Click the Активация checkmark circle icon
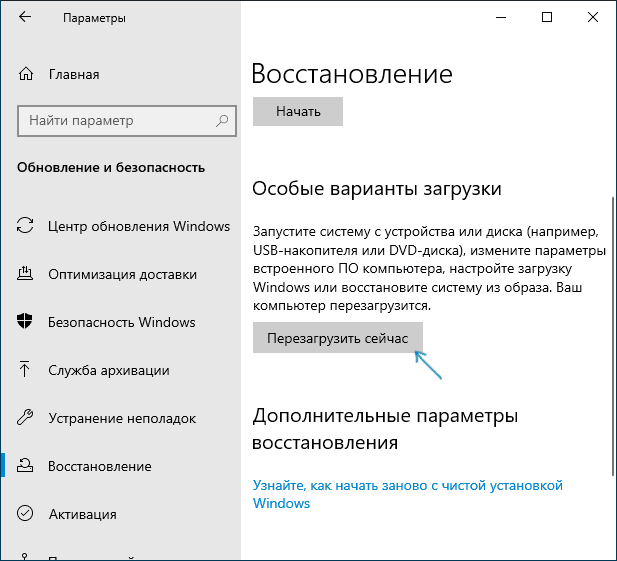617x561 pixels. (x=26, y=514)
